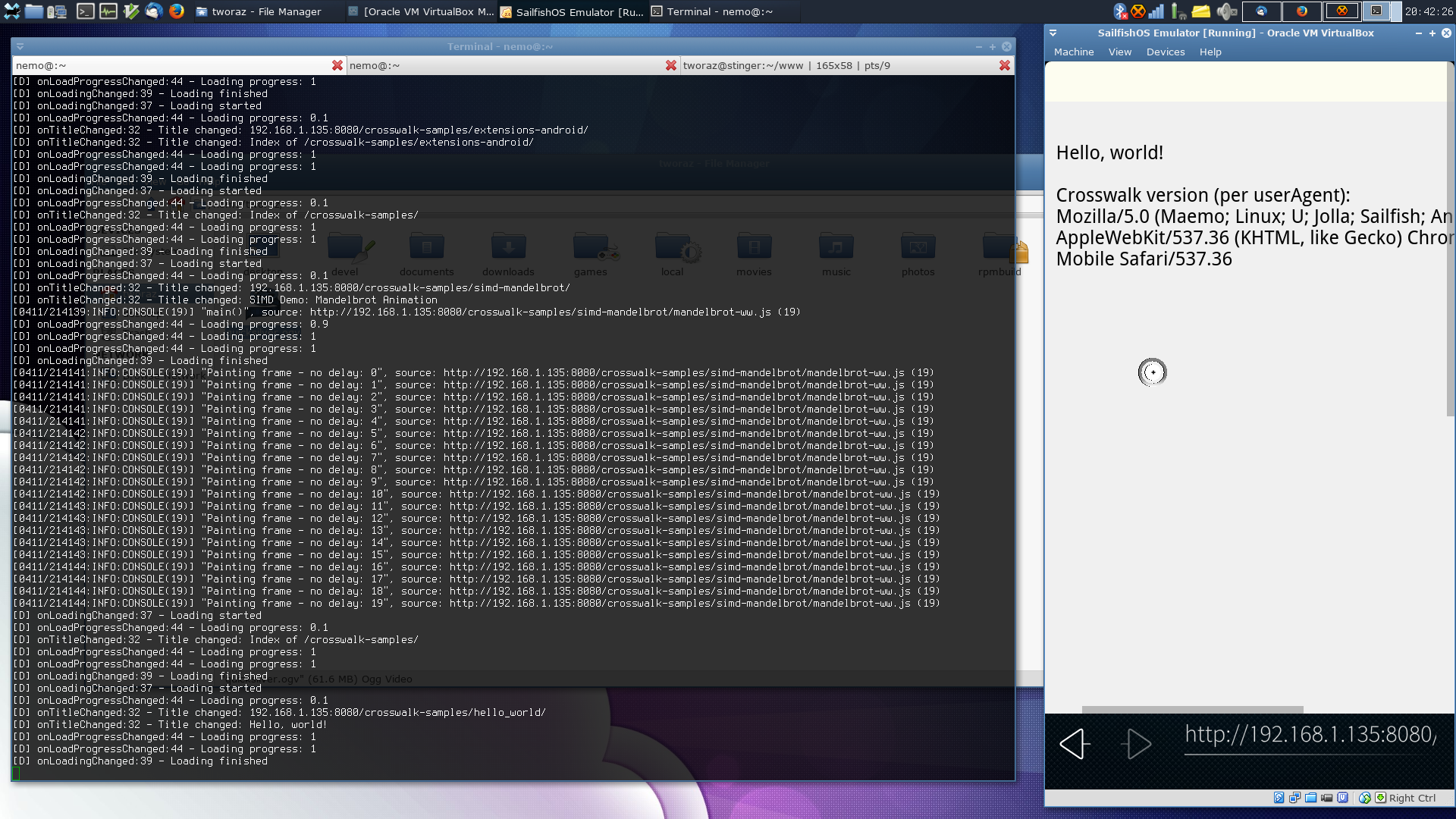
Task: Open the View menu in VirtualBox
Action: 1119,52
